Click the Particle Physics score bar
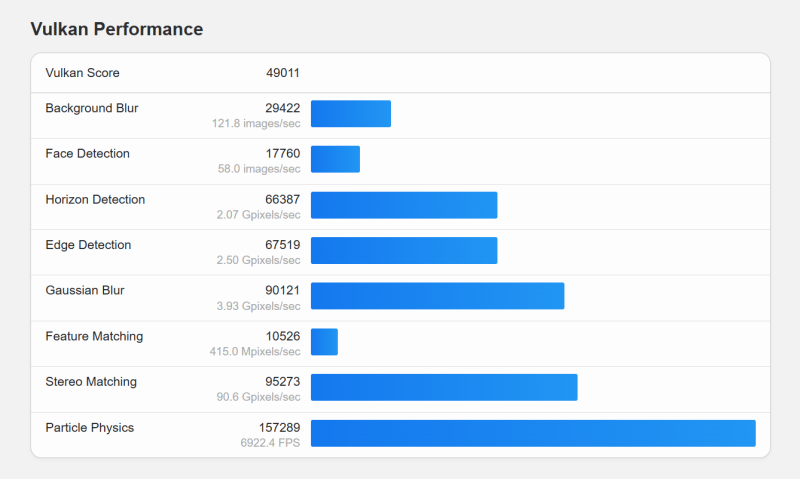 [x=533, y=433]
